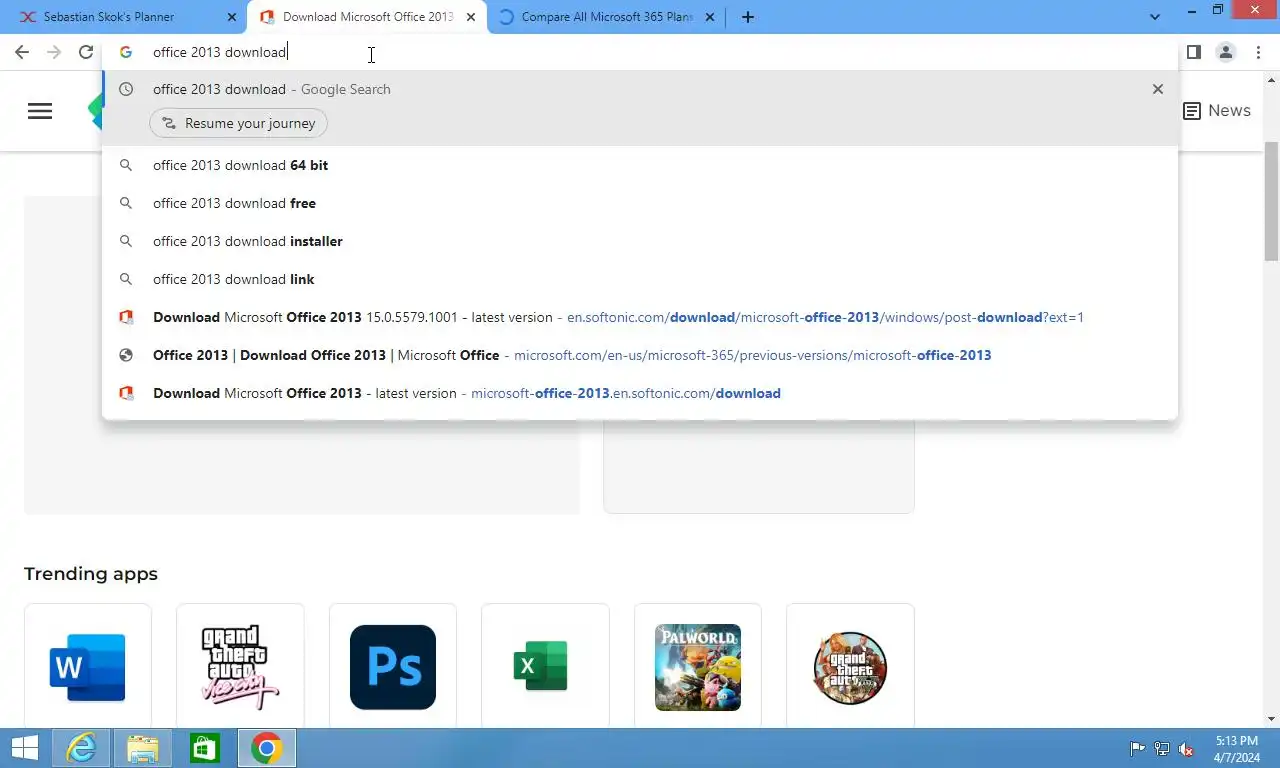Open the network tray icon
Viewport: 1280px width, 768px height.
[1162, 748]
